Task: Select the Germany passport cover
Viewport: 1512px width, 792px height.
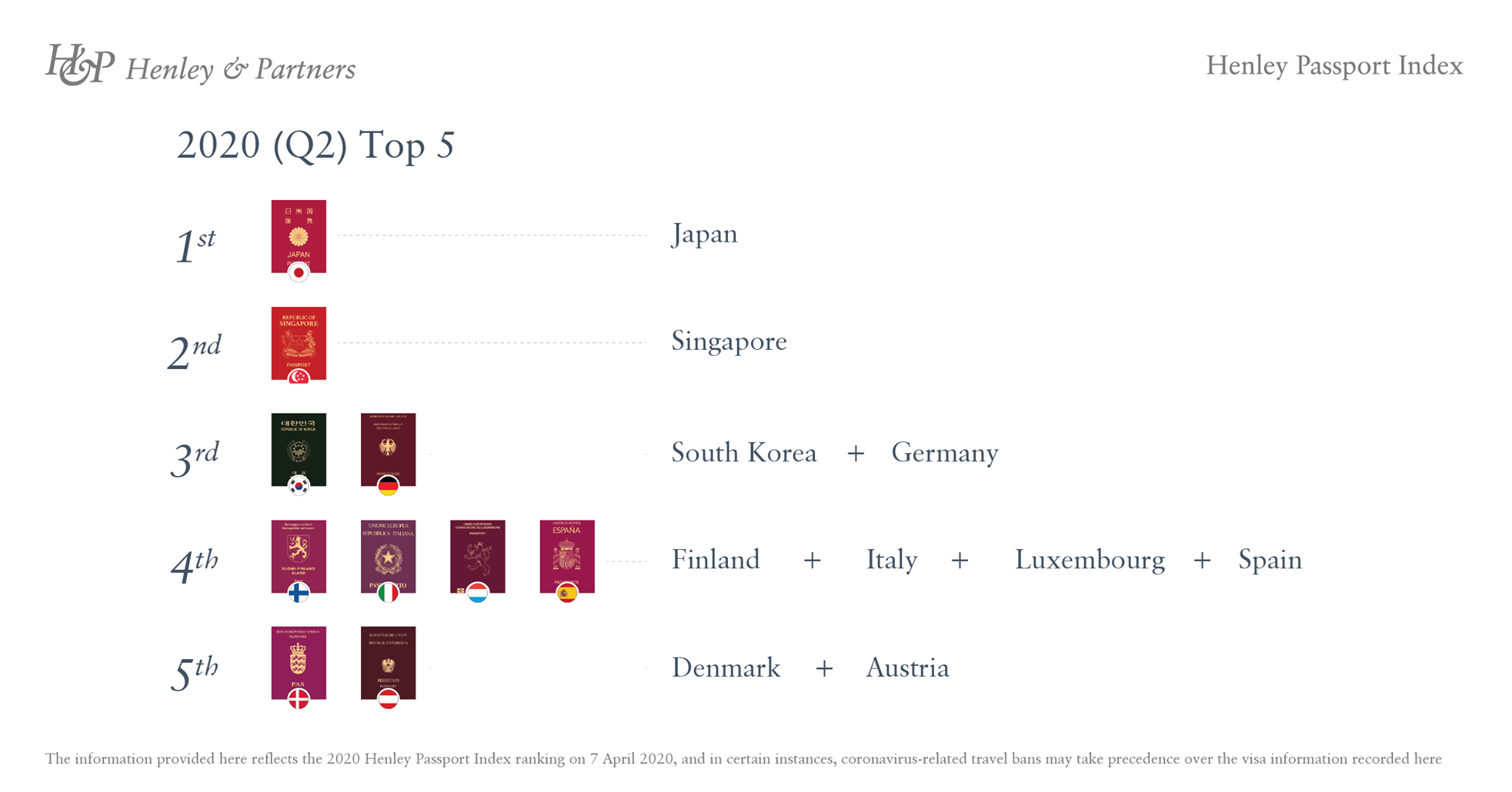Action: (x=388, y=450)
